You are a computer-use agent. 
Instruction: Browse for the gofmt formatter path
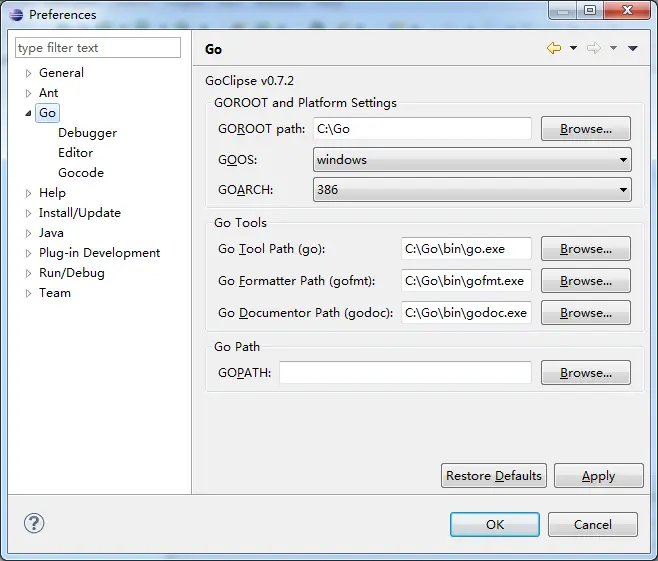coord(585,281)
